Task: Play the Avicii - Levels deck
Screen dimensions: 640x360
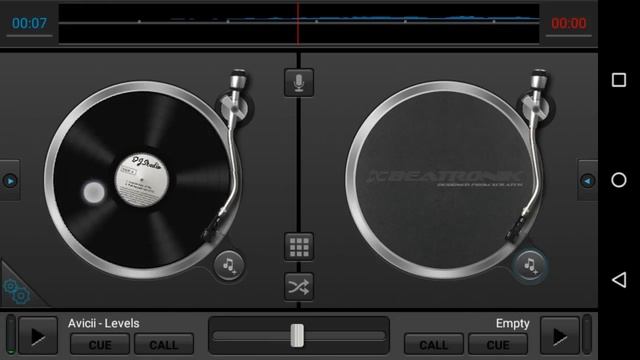Action: coord(38,336)
